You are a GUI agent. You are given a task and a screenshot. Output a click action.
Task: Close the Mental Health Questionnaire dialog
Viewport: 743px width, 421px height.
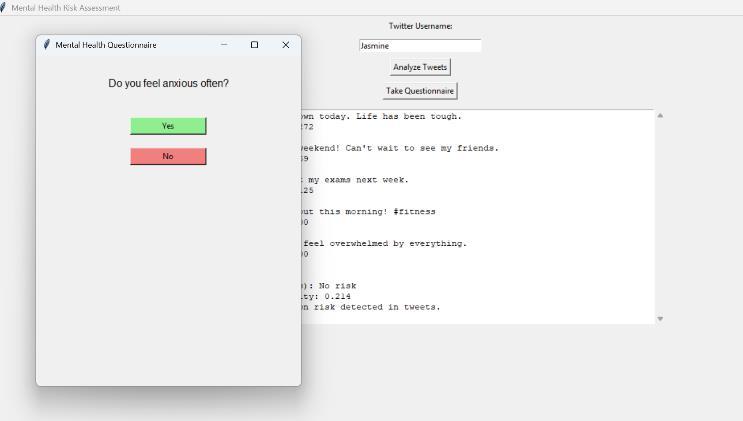point(285,45)
